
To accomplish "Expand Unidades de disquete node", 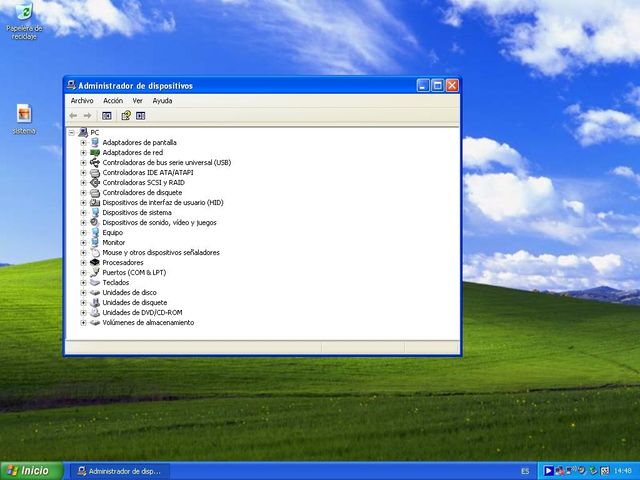I will 83,302.
